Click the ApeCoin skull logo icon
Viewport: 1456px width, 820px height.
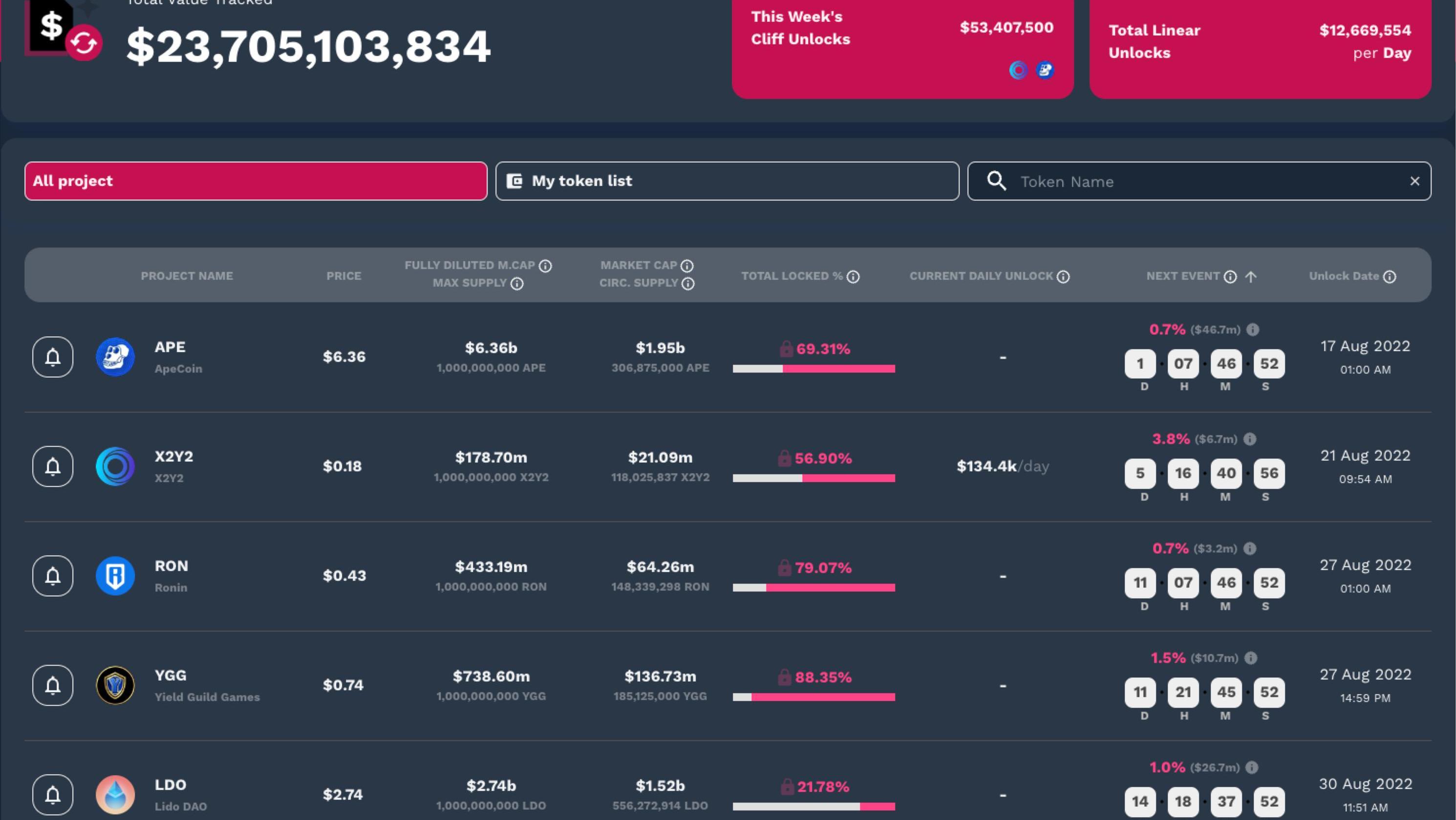(x=115, y=357)
